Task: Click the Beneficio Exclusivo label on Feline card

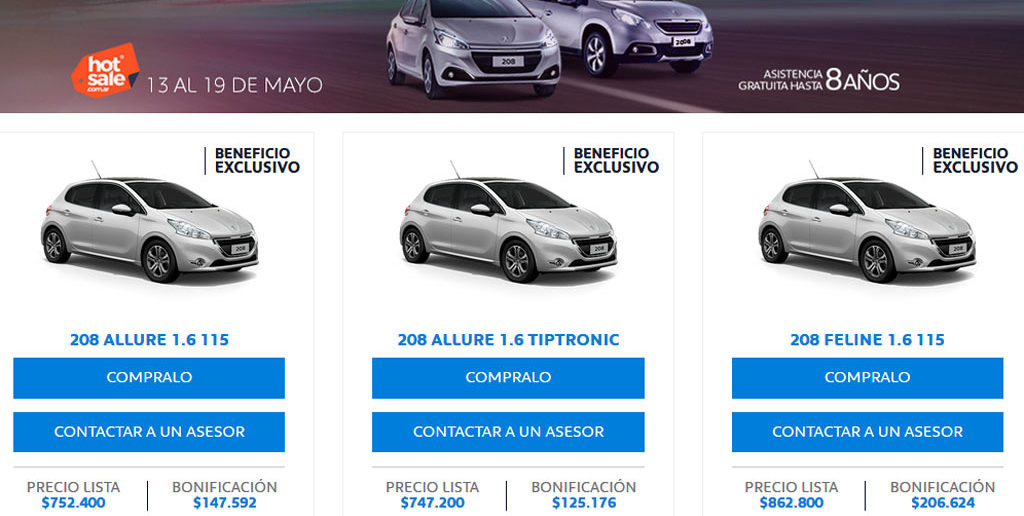Action: pyautogui.click(x=975, y=160)
